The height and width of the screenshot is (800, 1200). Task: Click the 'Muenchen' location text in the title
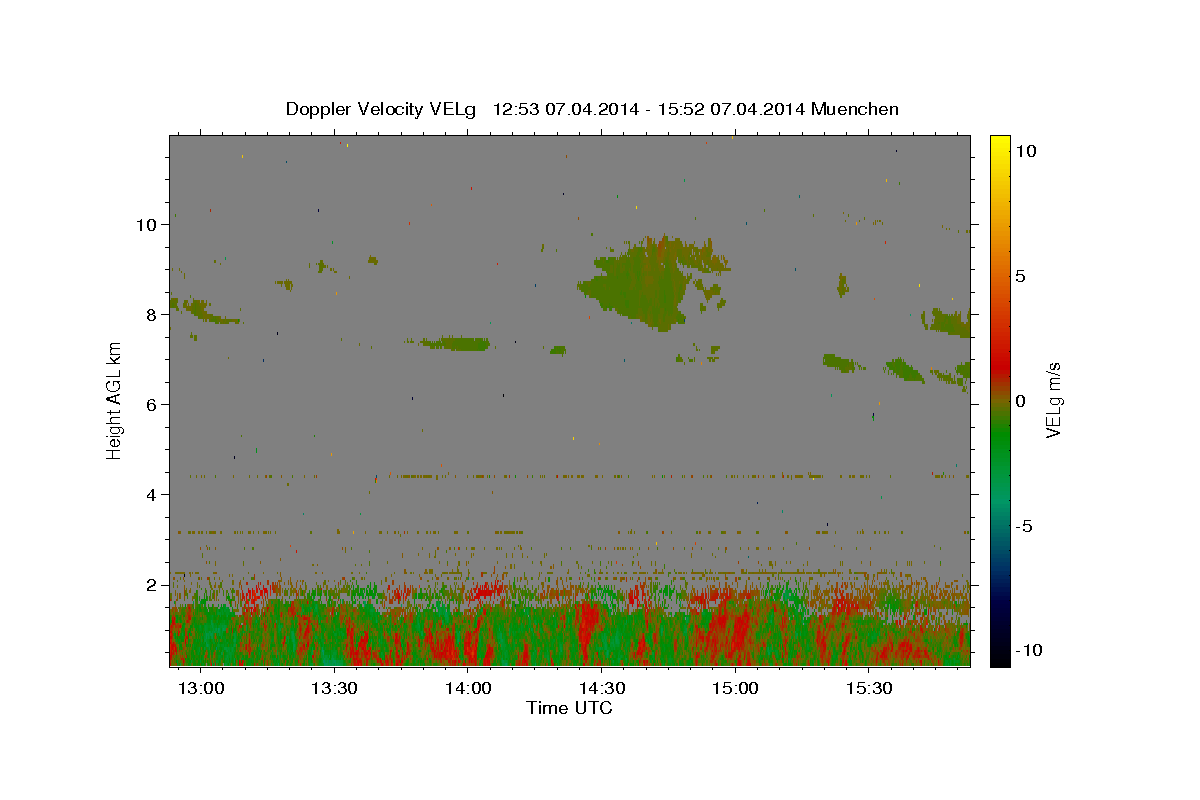click(x=855, y=109)
